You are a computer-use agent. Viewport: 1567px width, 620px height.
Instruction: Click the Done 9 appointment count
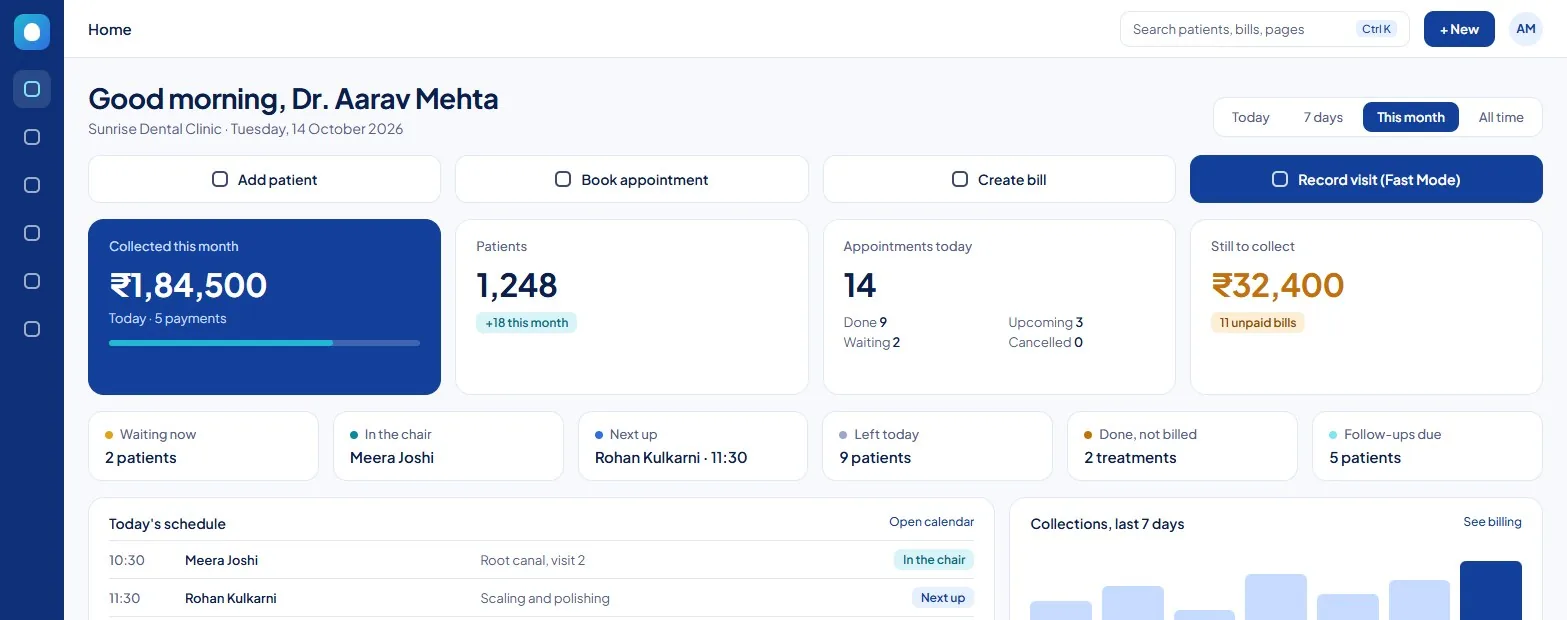(x=865, y=322)
